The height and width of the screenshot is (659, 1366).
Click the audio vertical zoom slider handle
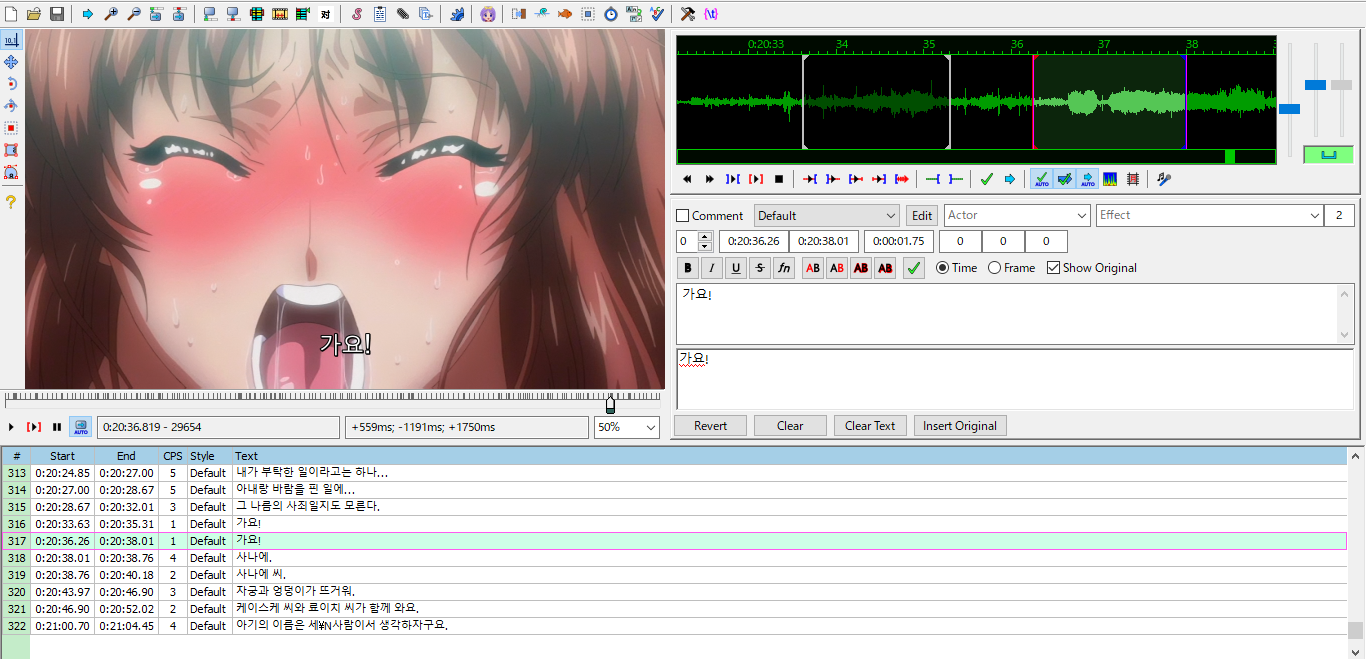tap(1315, 85)
